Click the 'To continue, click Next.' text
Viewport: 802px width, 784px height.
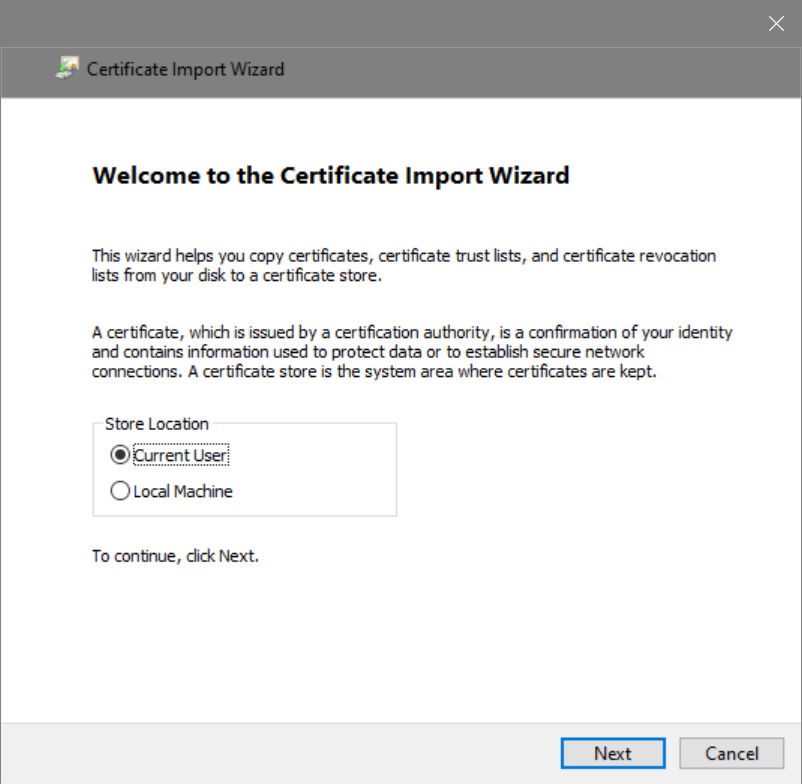coord(175,556)
